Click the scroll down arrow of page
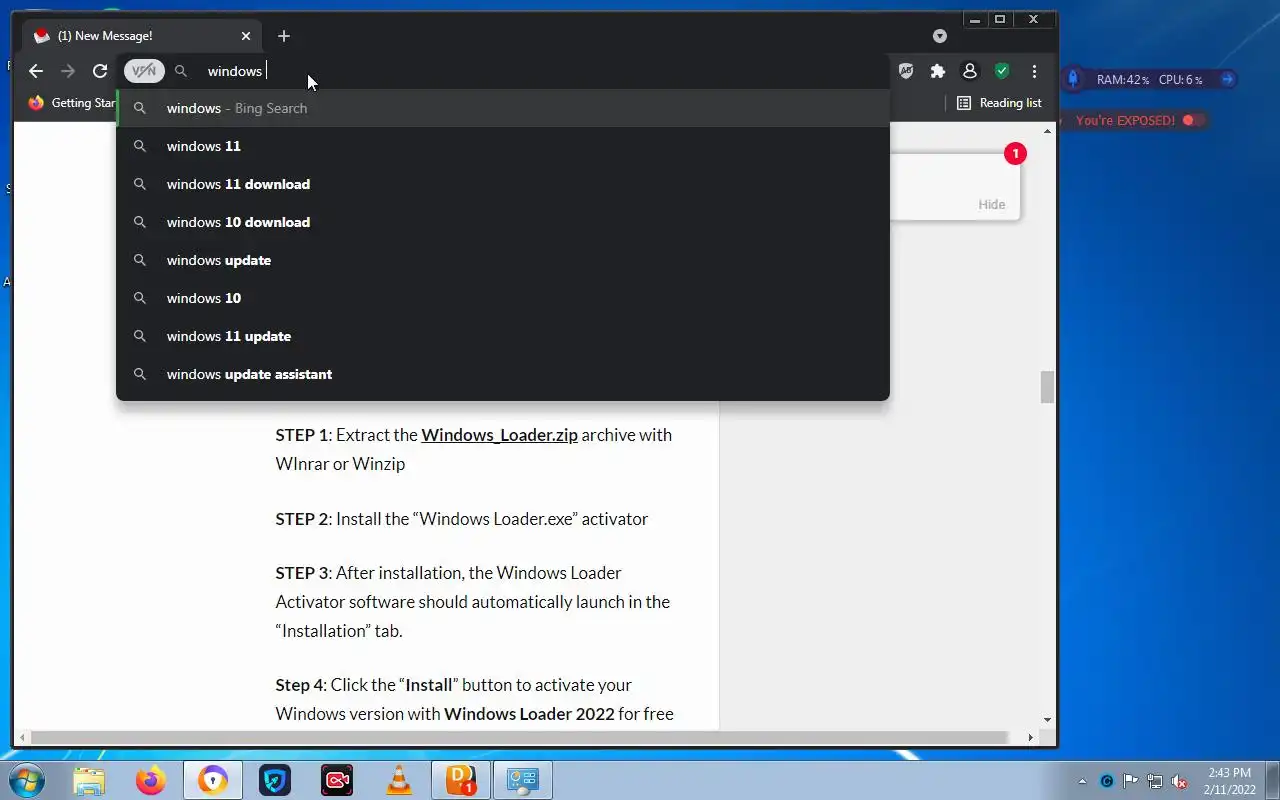This screenshot has width=1280, height=800. pyautogui.click(x=1047, y=720)
